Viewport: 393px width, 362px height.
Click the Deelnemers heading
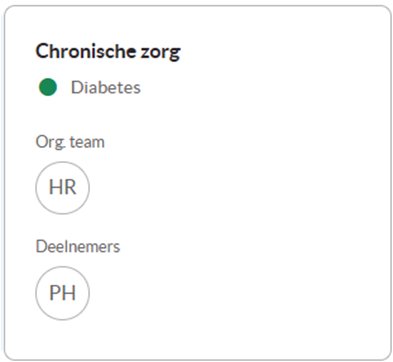pos(78,247)
